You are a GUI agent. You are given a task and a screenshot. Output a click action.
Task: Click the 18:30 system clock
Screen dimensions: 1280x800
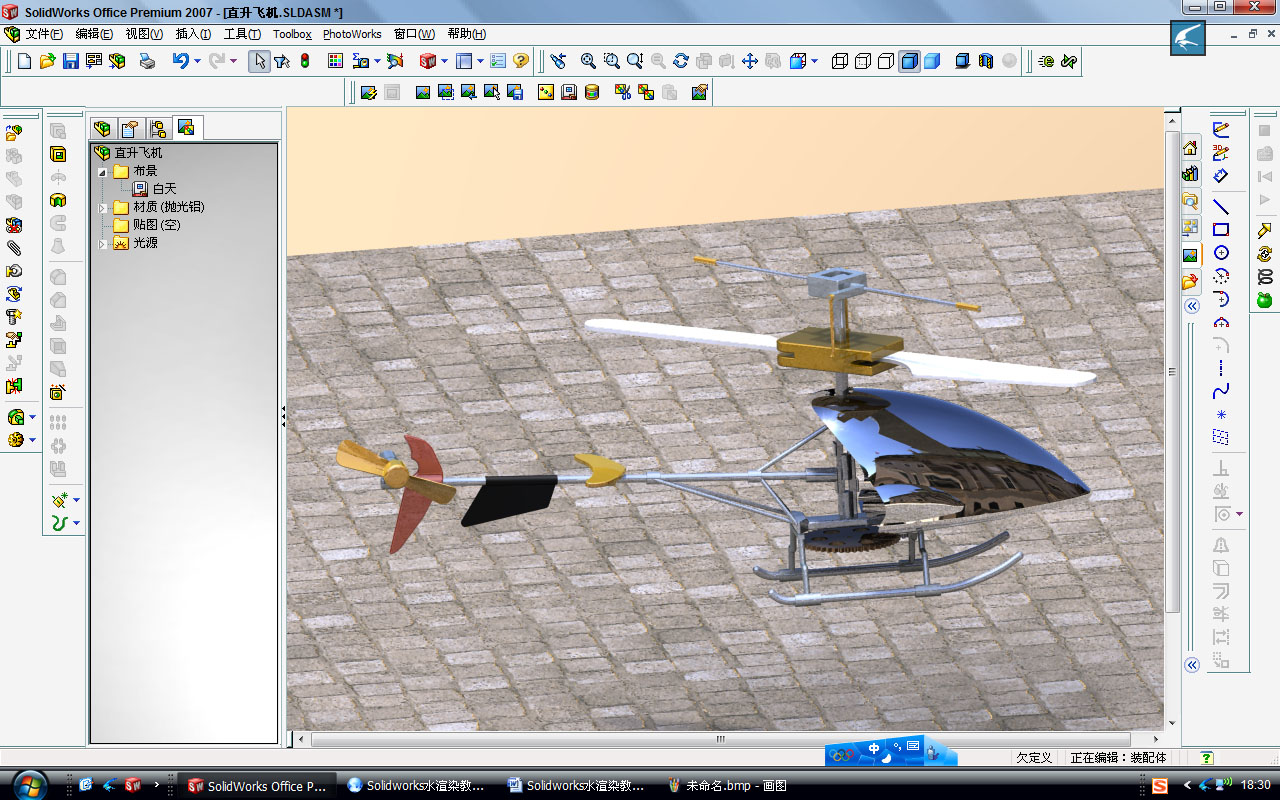1255,786
